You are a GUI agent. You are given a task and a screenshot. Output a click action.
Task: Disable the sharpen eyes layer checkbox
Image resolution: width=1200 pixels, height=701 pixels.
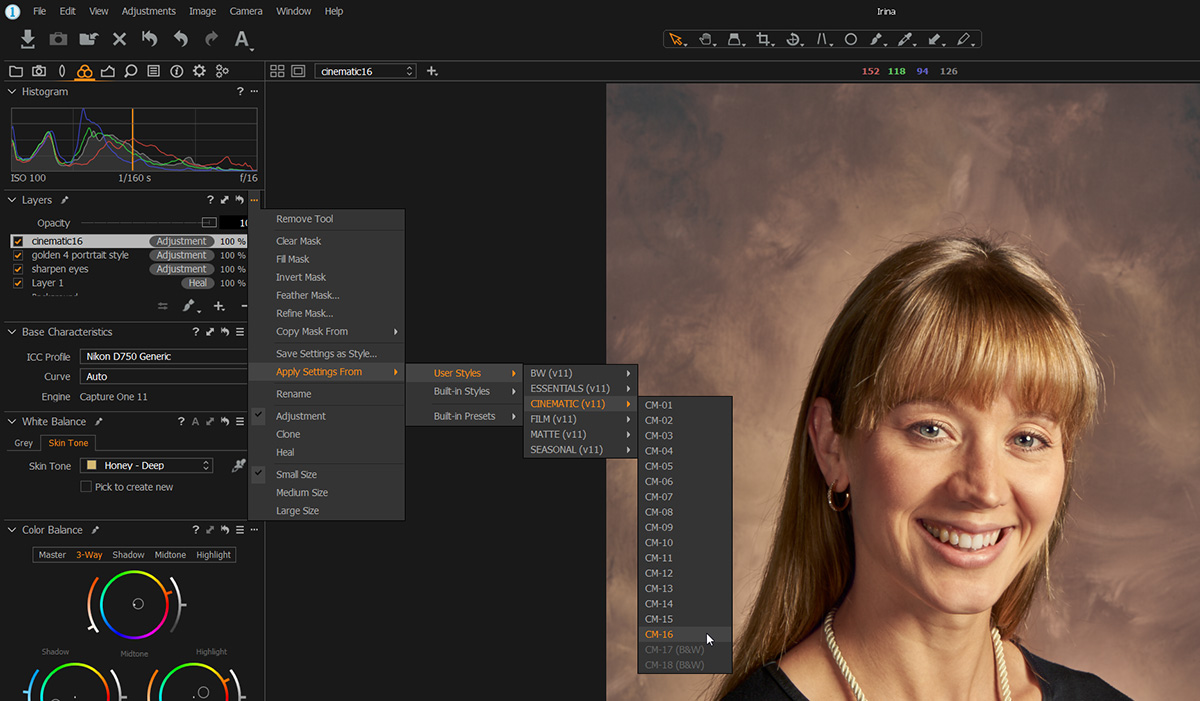(18, 269)
